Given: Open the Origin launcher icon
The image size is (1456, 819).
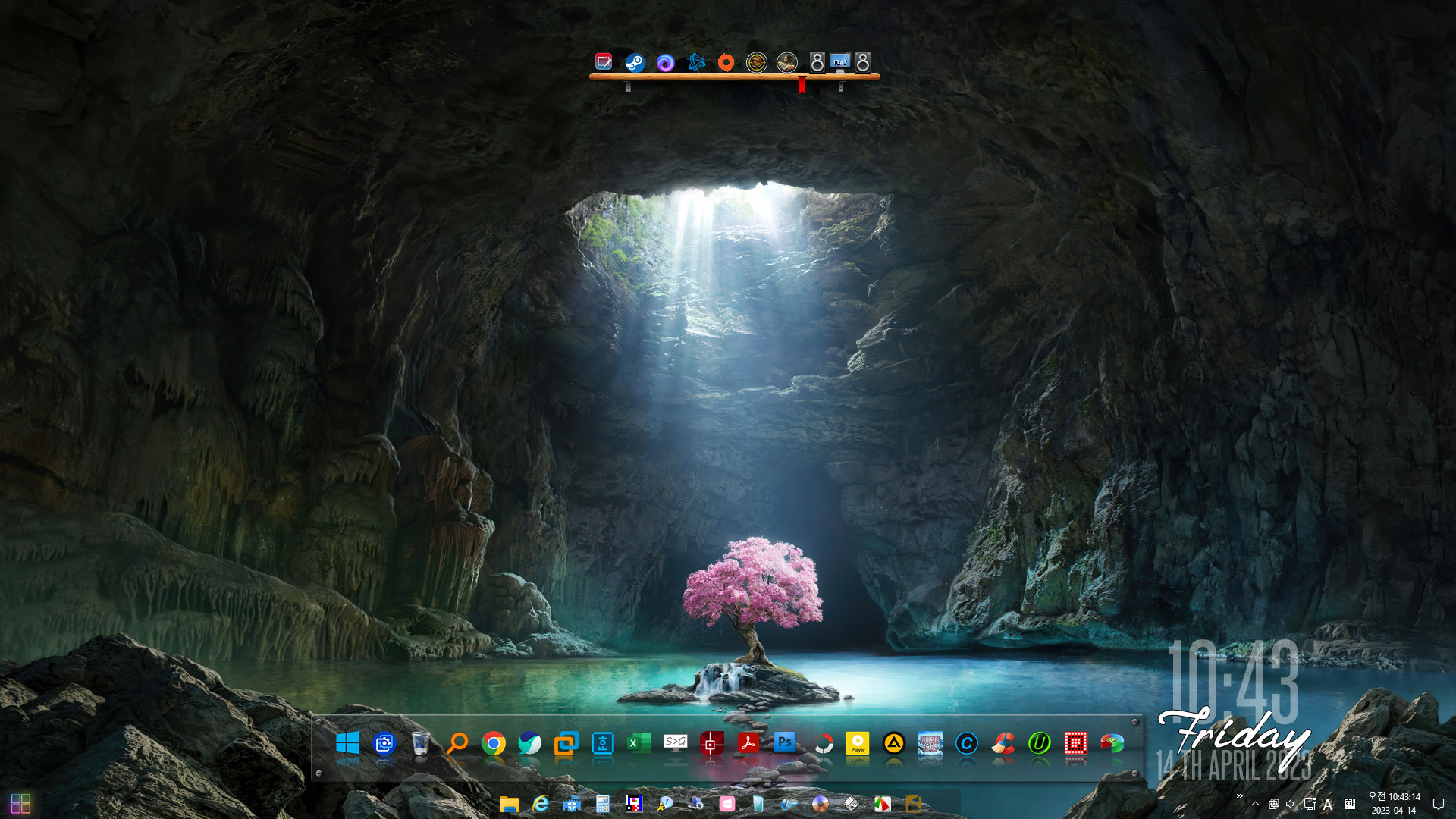Looking at the screenshot, I should point(726,62).
